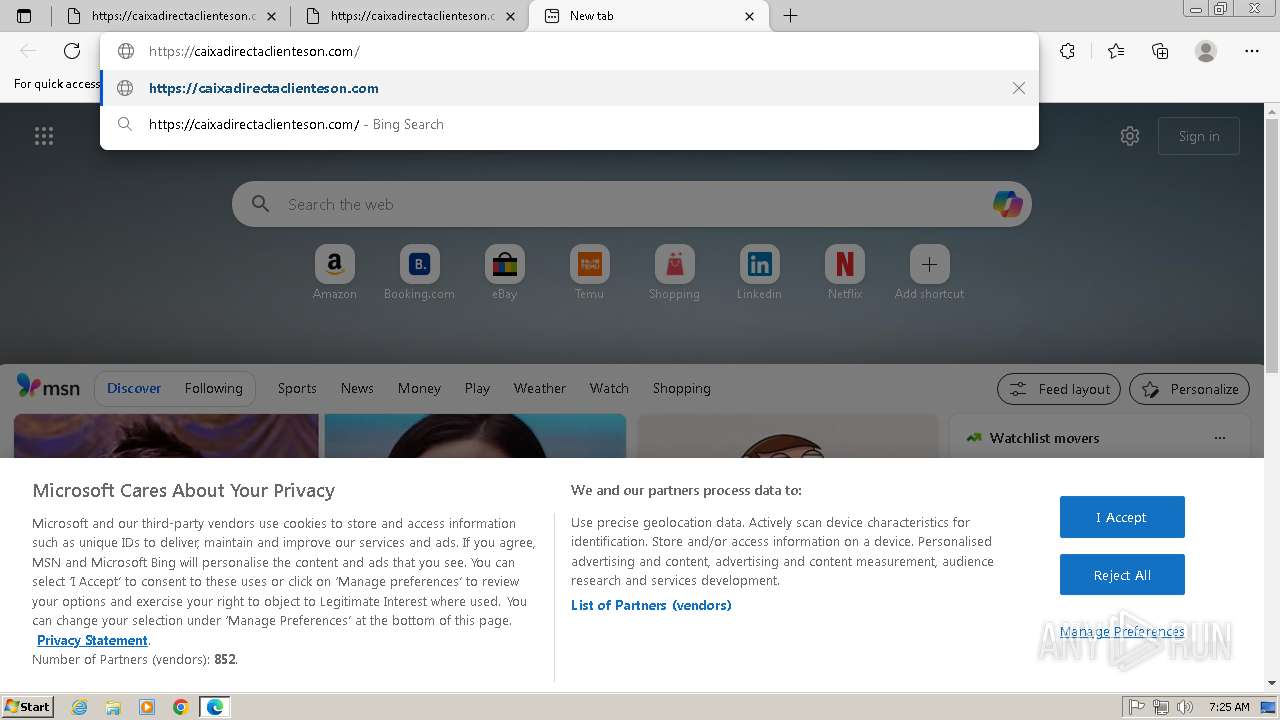
Task: Close the second caixadirectaclienteson tab
Action: 511,16
